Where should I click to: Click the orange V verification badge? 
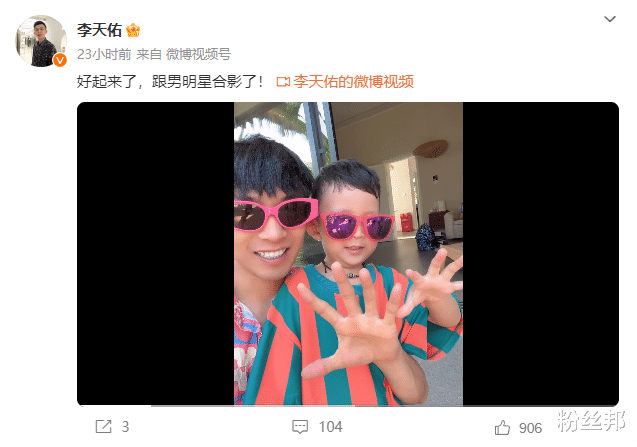point(60,60)
